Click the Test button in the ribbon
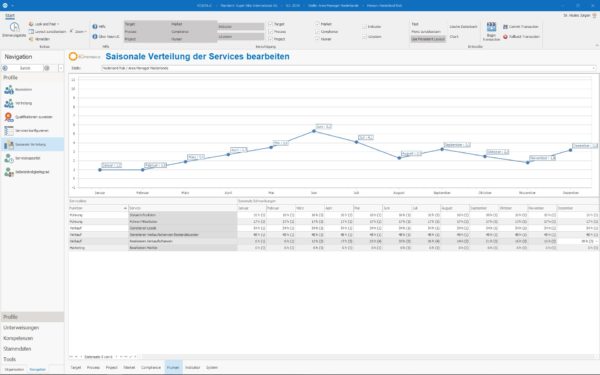 415,24
